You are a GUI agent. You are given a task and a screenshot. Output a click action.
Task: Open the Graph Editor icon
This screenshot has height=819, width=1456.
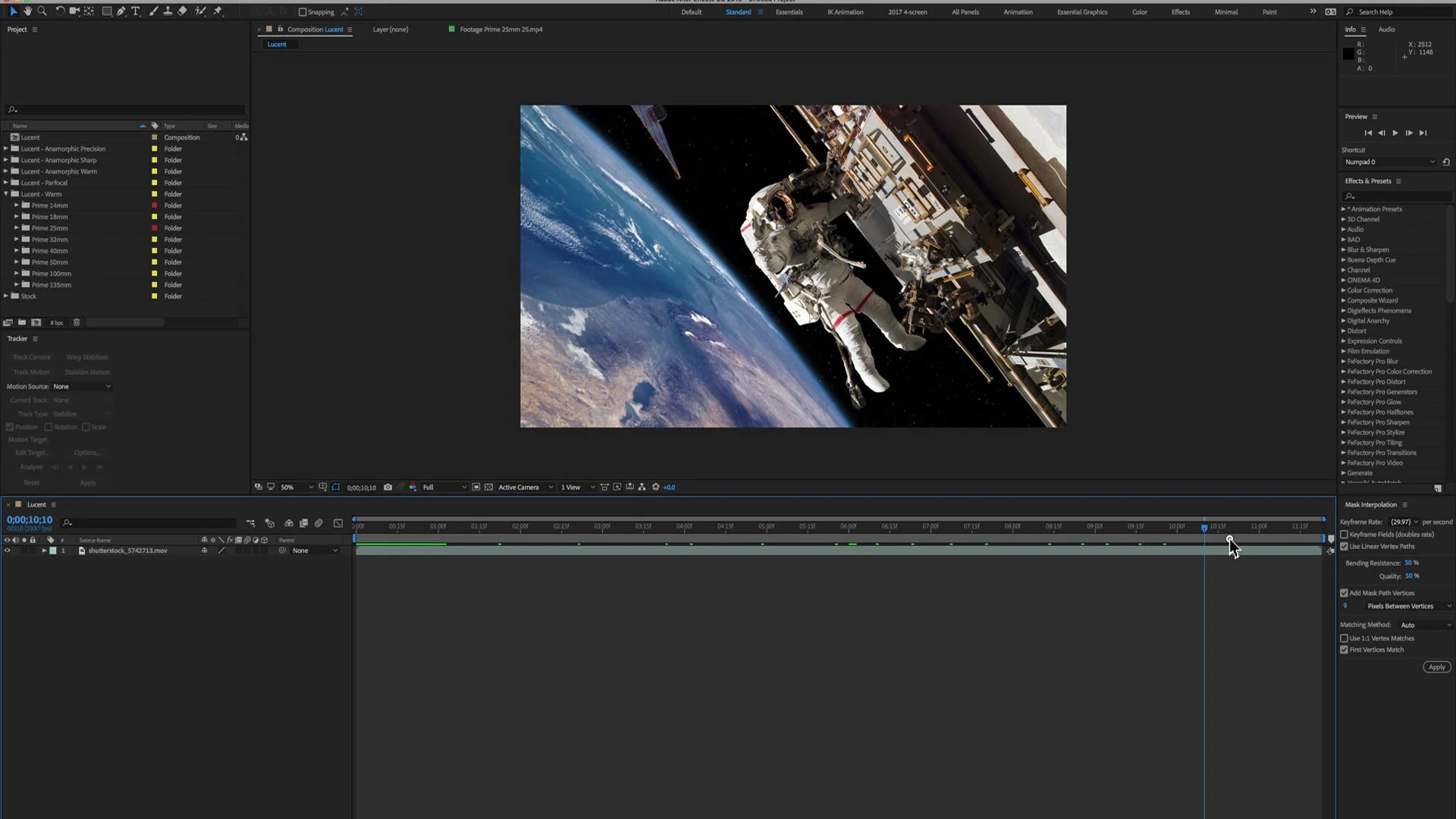click(x=338, y=523)
